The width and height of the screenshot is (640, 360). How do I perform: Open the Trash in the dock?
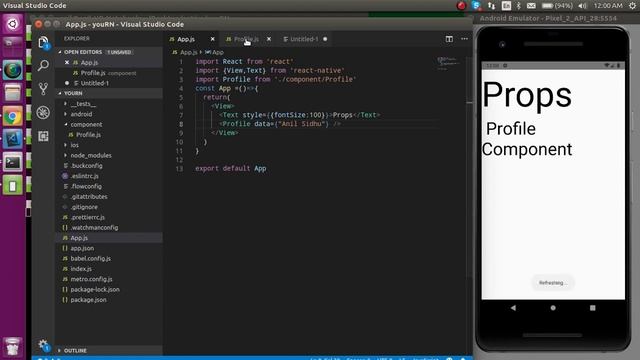12,346
